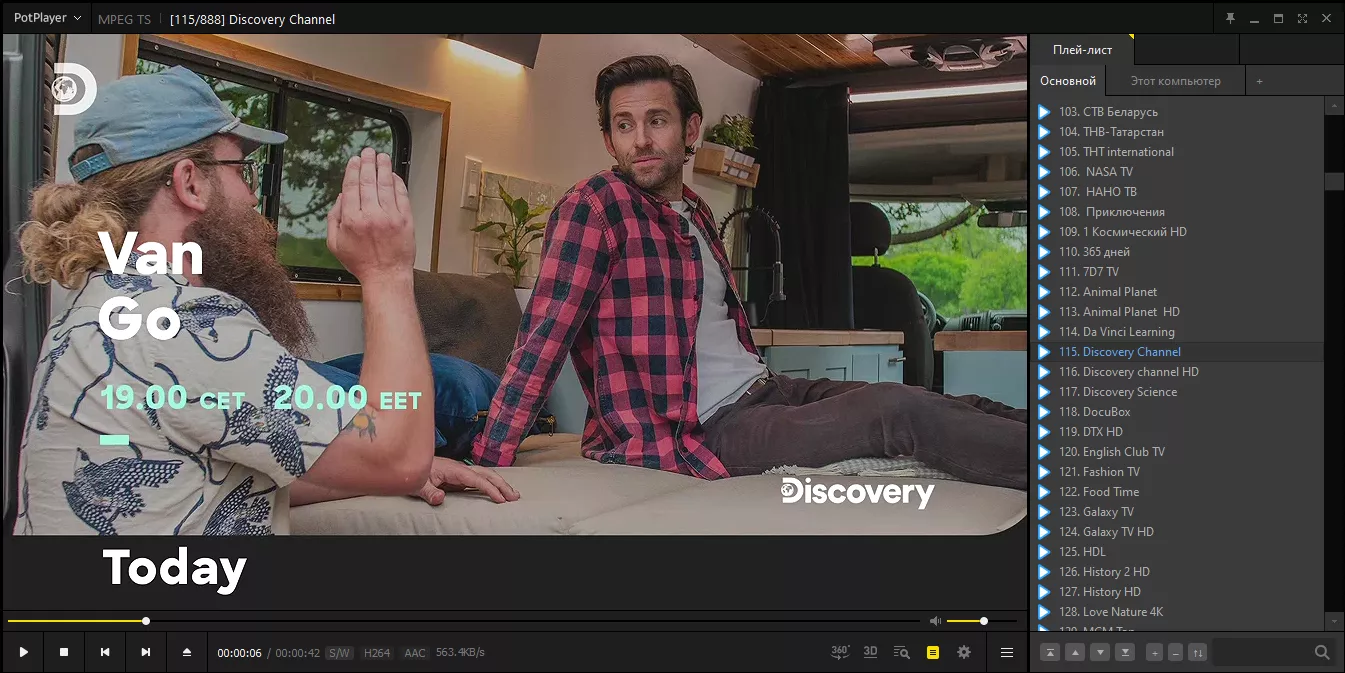Move selected playlist item down one
This screenshot has height=673, width=1345.
pyautogui.click(x=1100, y=652)
